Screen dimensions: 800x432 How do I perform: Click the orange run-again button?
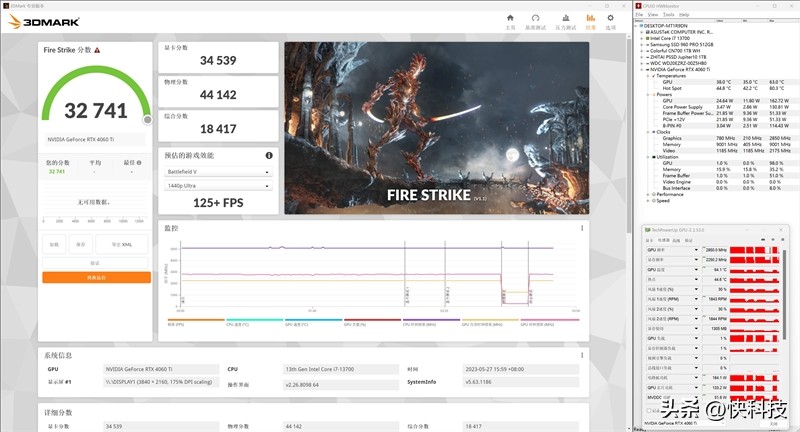(x=96, y=277)
